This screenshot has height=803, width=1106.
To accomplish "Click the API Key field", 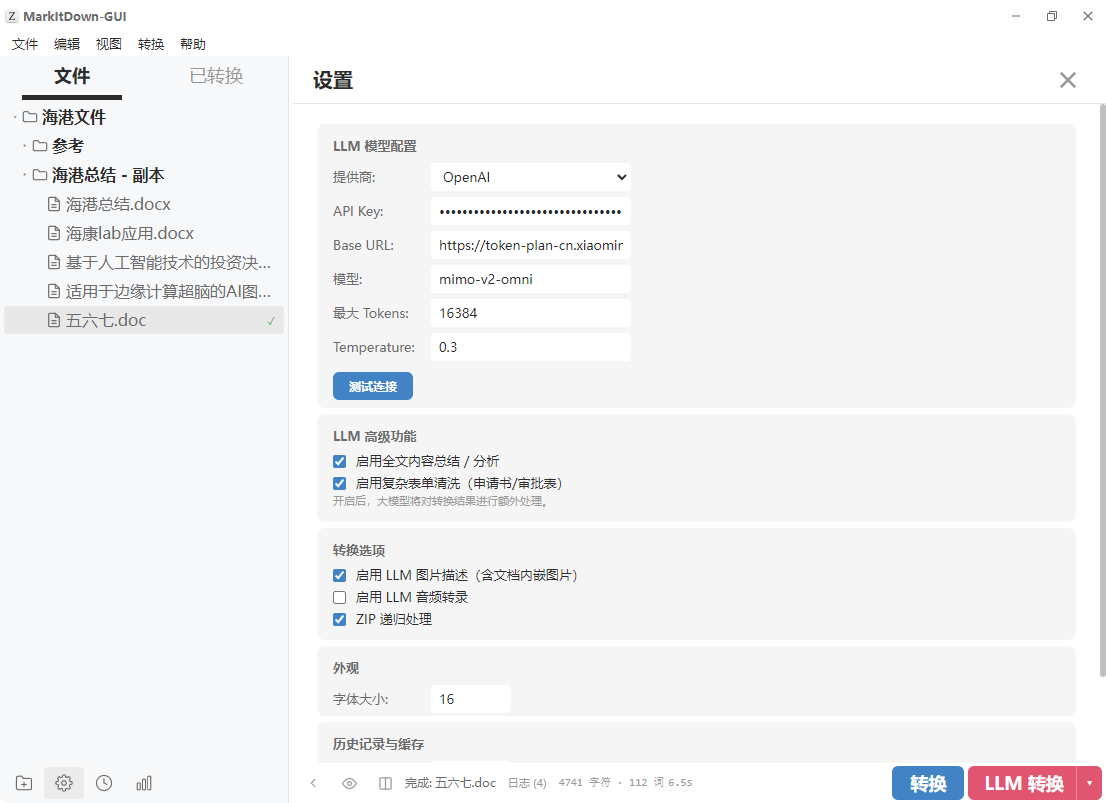I will click(530, 211).
